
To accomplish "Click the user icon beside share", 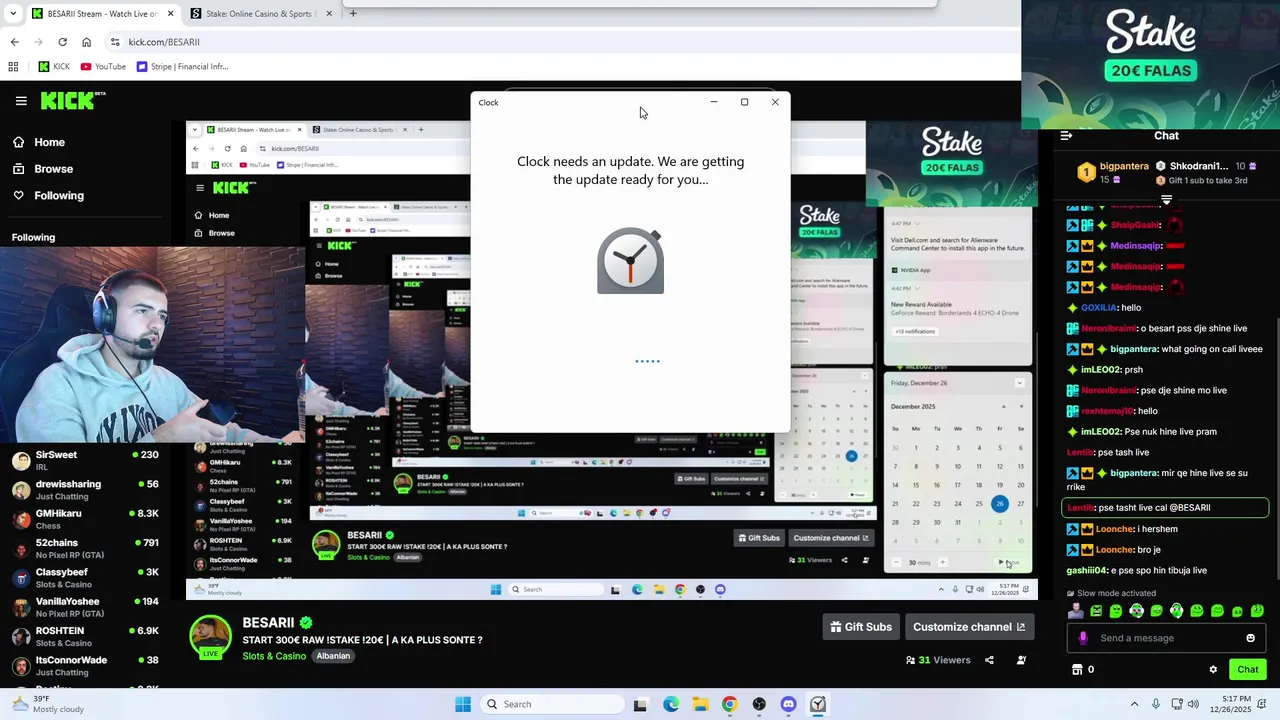I will [x=1021, y=660].
